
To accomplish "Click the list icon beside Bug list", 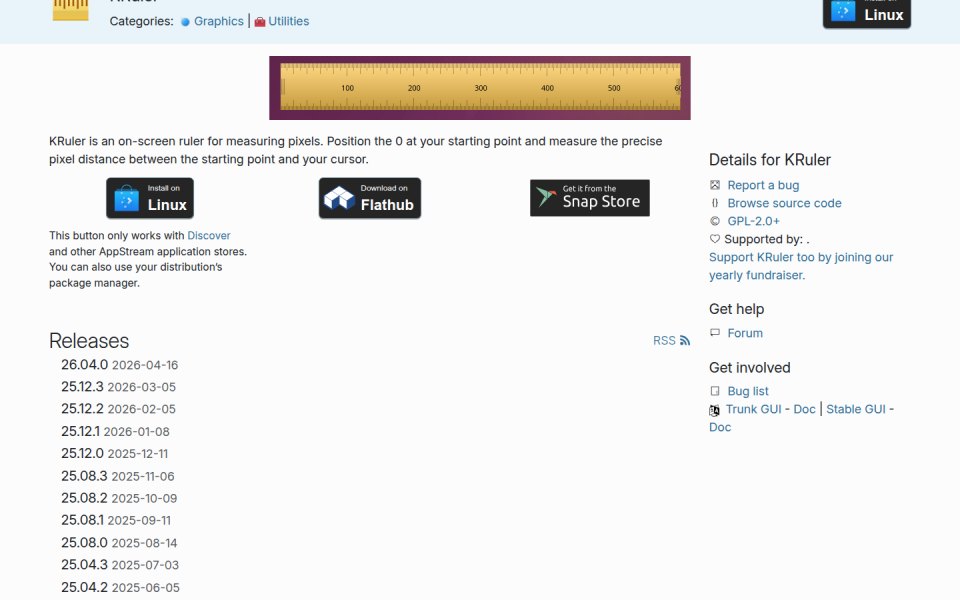I will click(x=714, y=391).
